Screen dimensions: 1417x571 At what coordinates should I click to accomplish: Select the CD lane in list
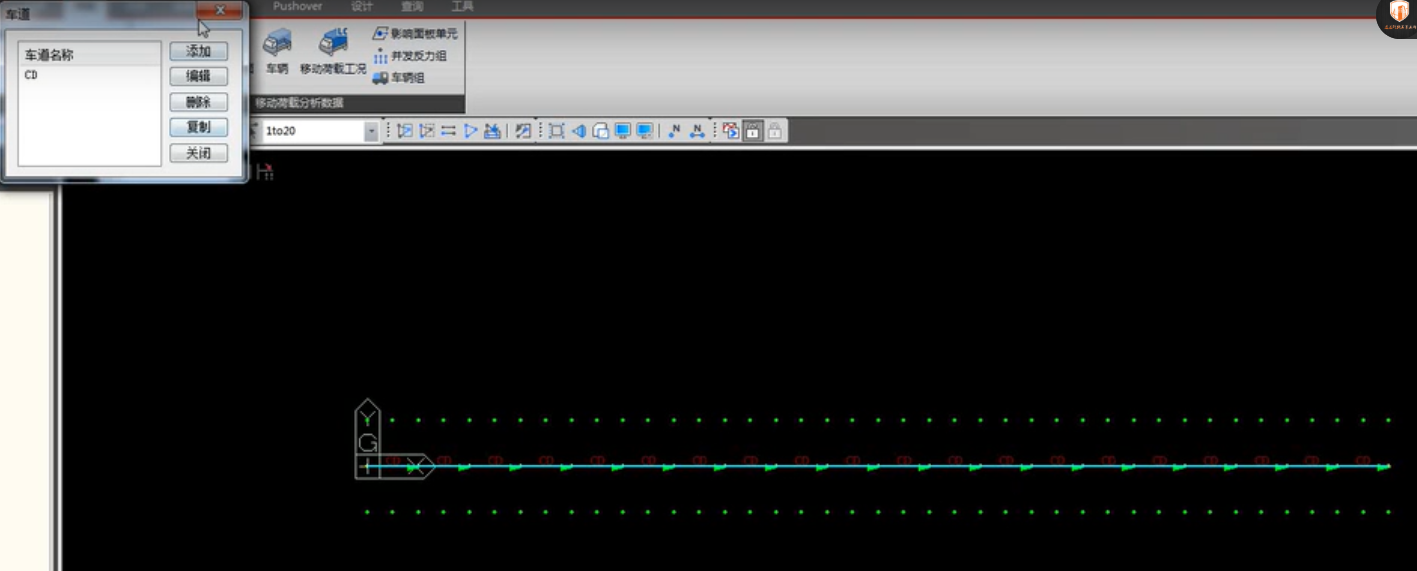[x=32, y=76]
